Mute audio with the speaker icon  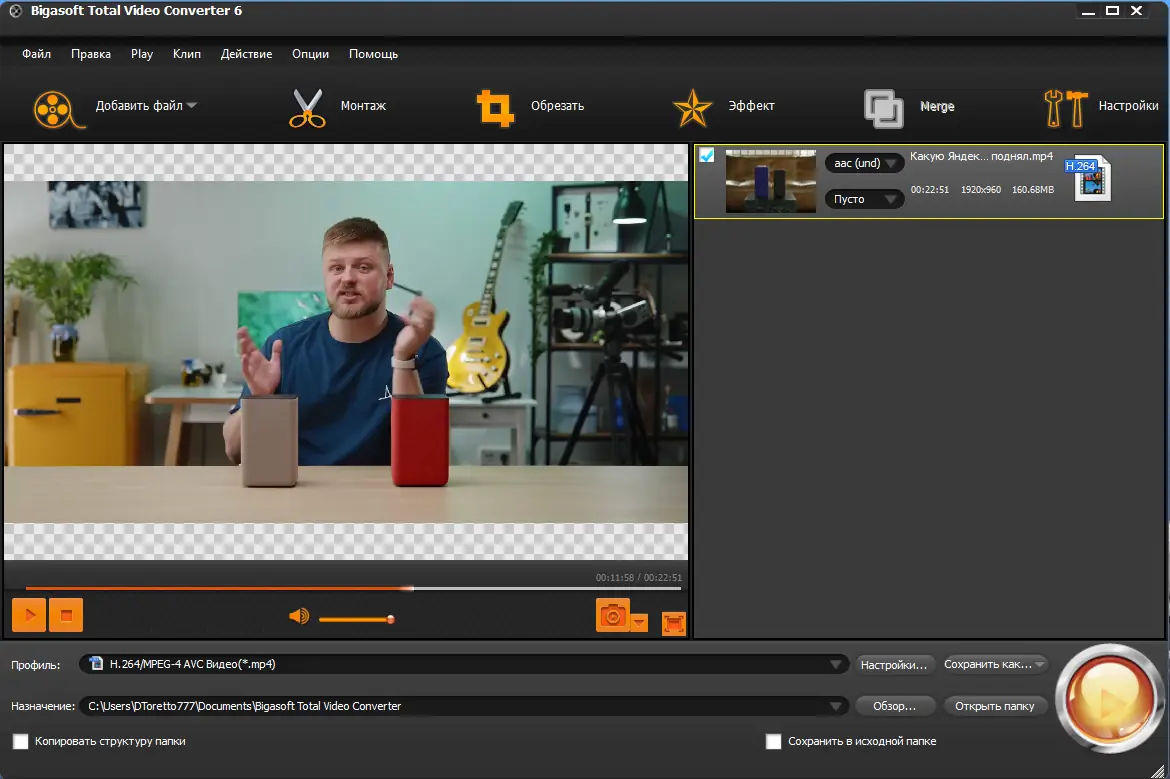pyautogui.click(x=298, y=616)
